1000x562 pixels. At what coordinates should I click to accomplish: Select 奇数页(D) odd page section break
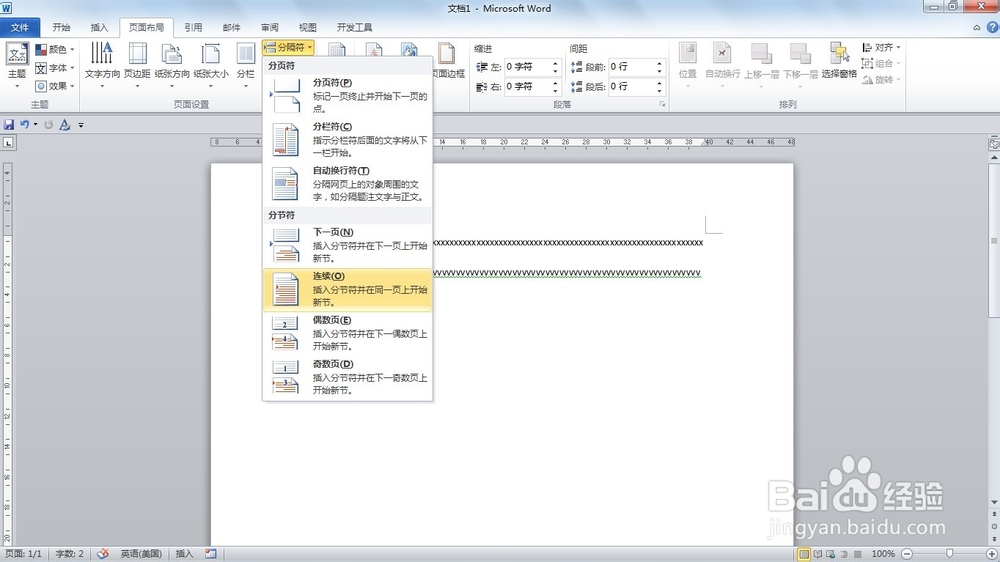click(348, 377)
